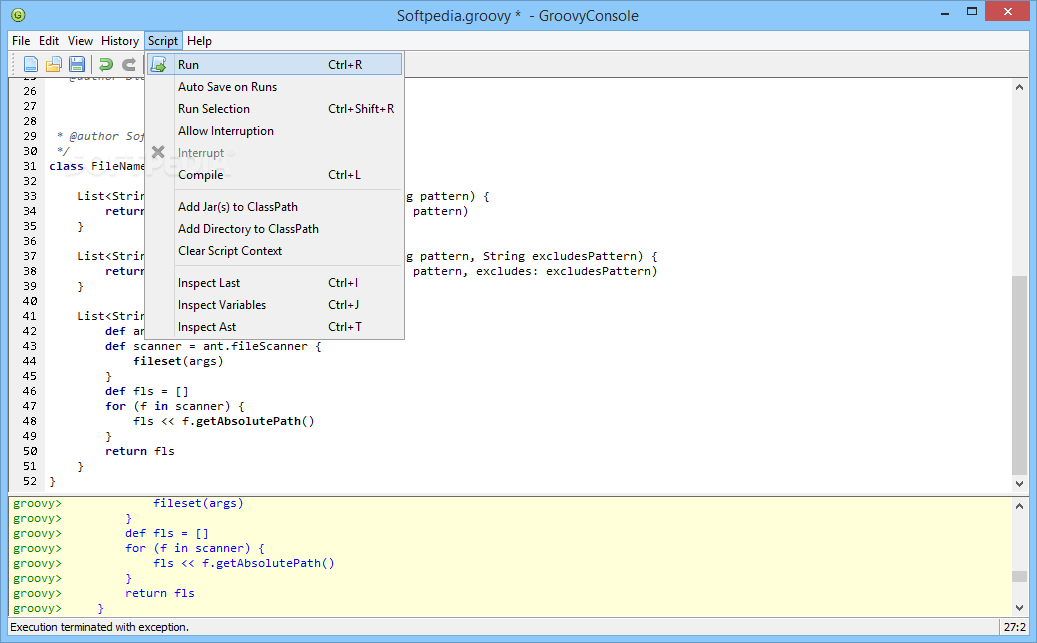The width and height of the screenshot is (1037, 643).
Task: Click 'def scanner = ant.fileScanner {' line
Action: (213, 346)
